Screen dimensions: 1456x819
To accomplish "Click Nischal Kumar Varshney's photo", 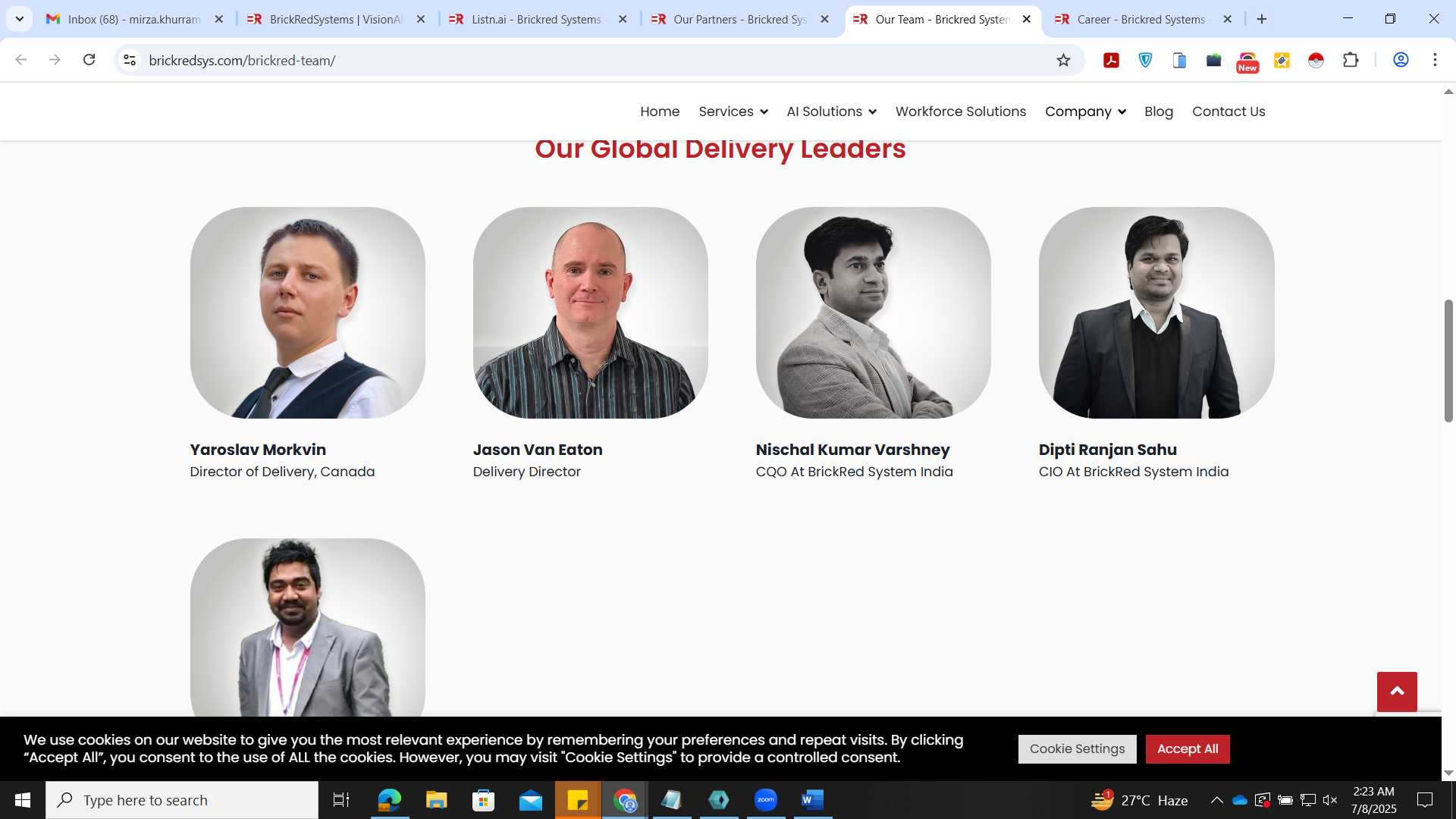I will coord(873,312).
